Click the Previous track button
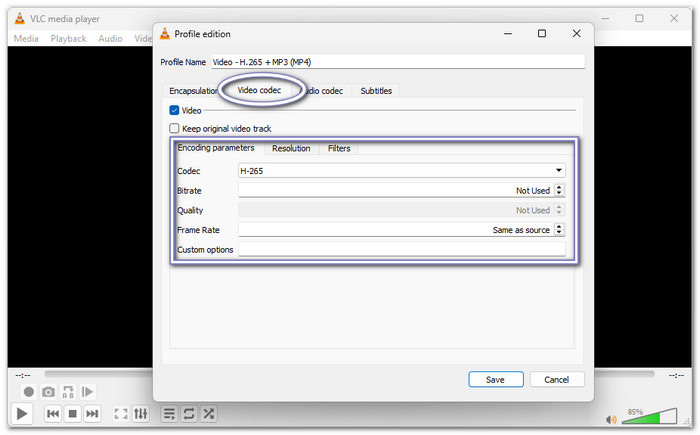700x435 pixels. click(53, 414)
